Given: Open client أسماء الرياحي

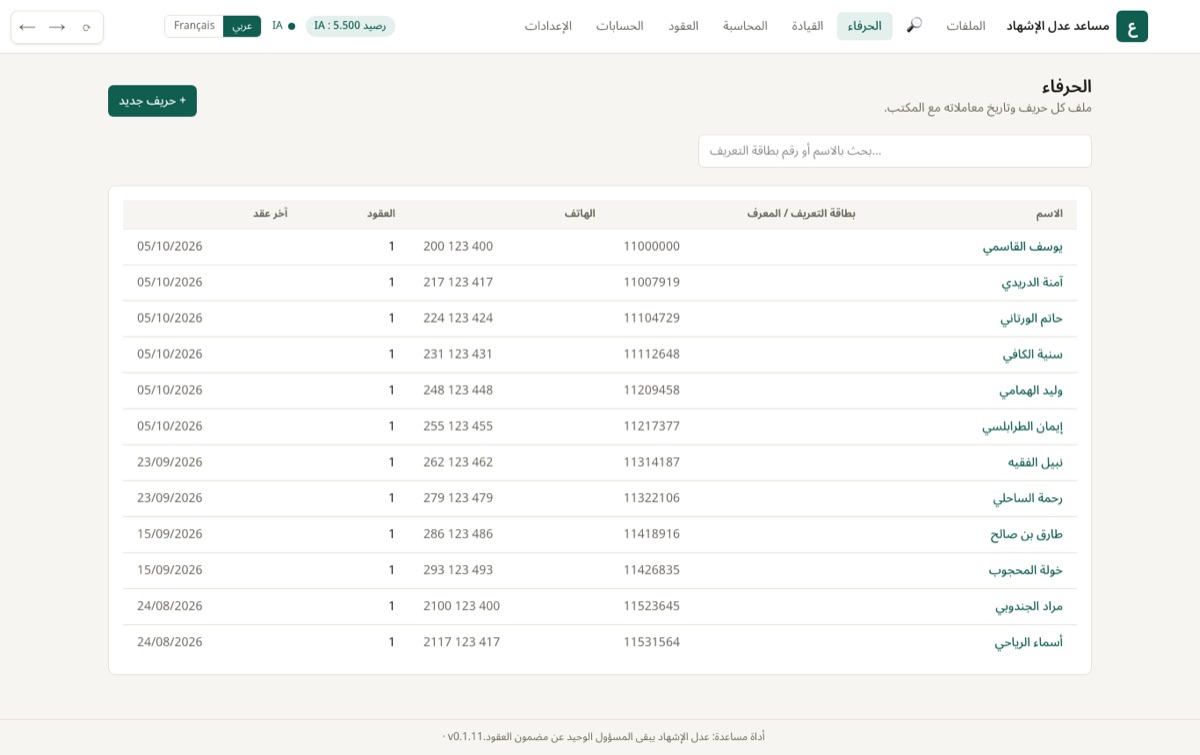Looking at the screenshot, I should 1029,642.
